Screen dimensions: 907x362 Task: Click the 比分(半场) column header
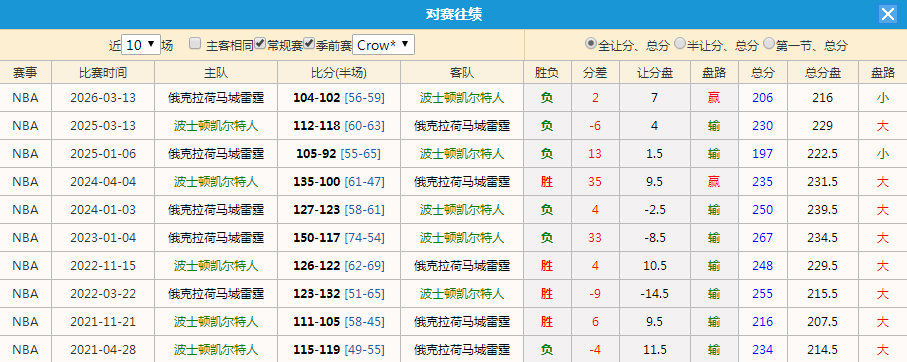pos(339,72)
